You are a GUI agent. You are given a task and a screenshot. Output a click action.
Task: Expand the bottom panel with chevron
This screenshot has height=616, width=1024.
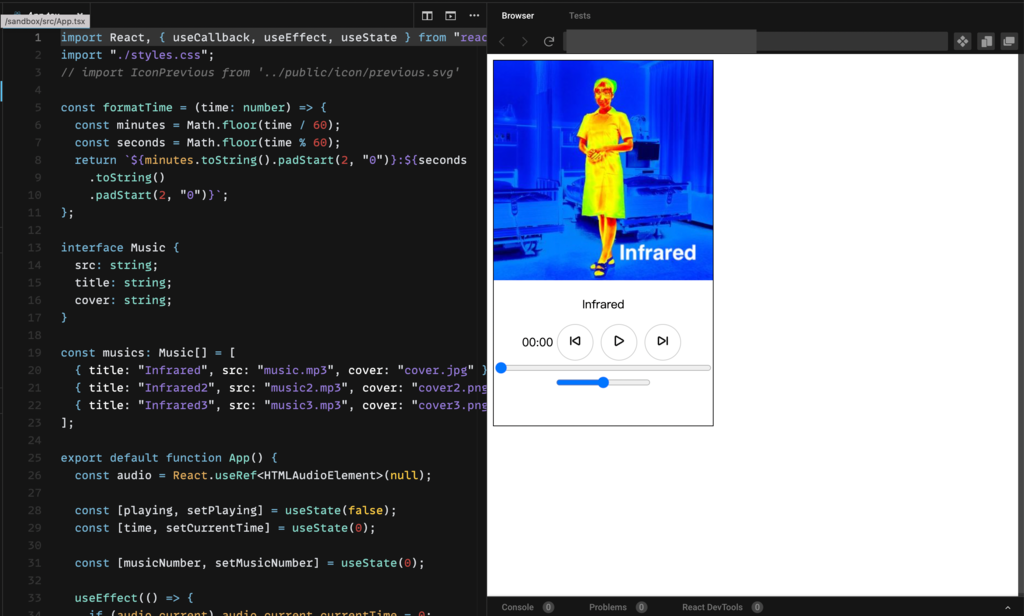click(1007, 607)
